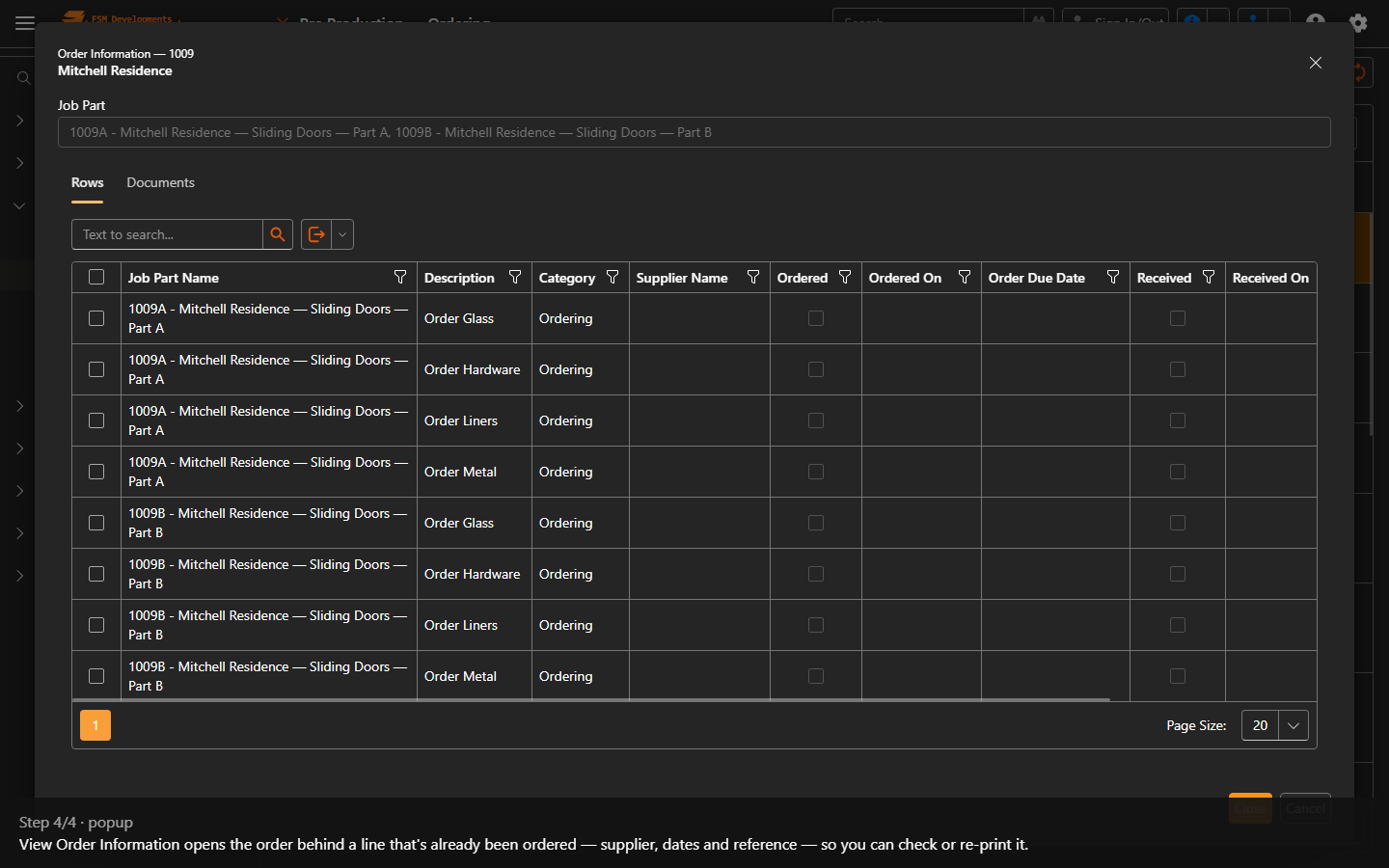Screen dimensions: 1389x868
Task: Filter the Ordered column
Action: 845,278
